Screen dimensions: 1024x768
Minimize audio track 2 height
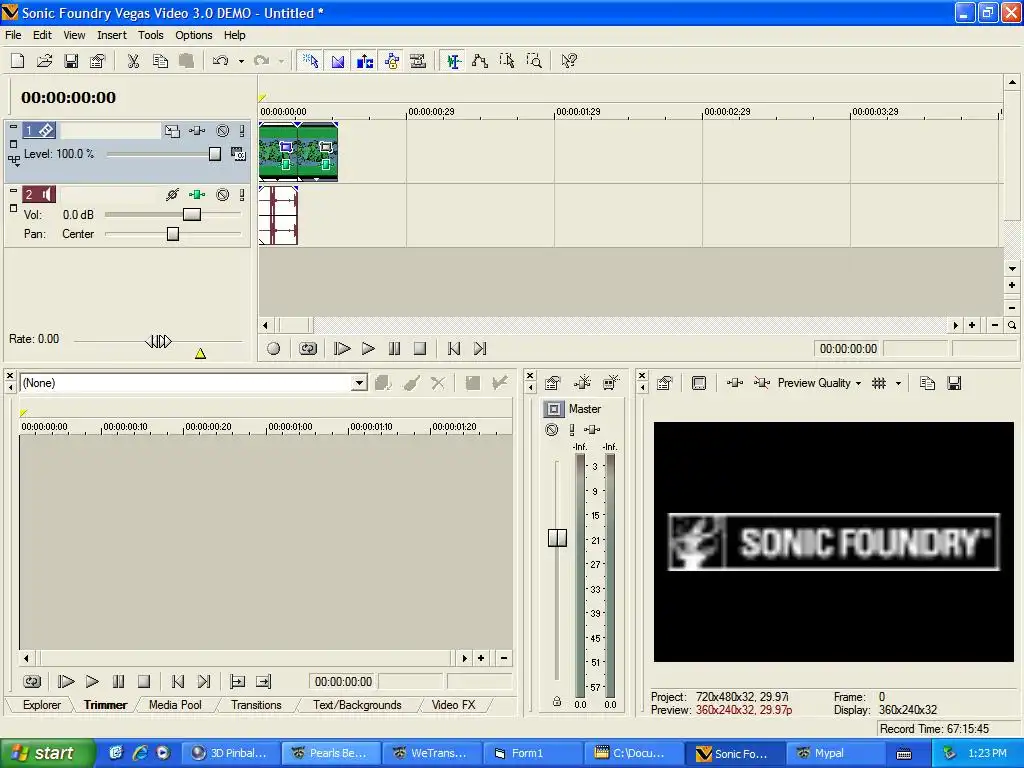[13, 191]
